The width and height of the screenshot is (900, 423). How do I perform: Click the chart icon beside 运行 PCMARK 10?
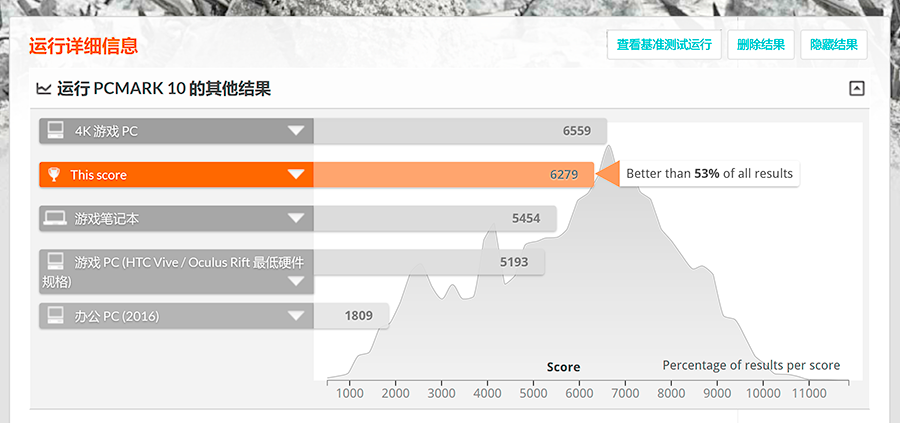[x=44, y=89]
